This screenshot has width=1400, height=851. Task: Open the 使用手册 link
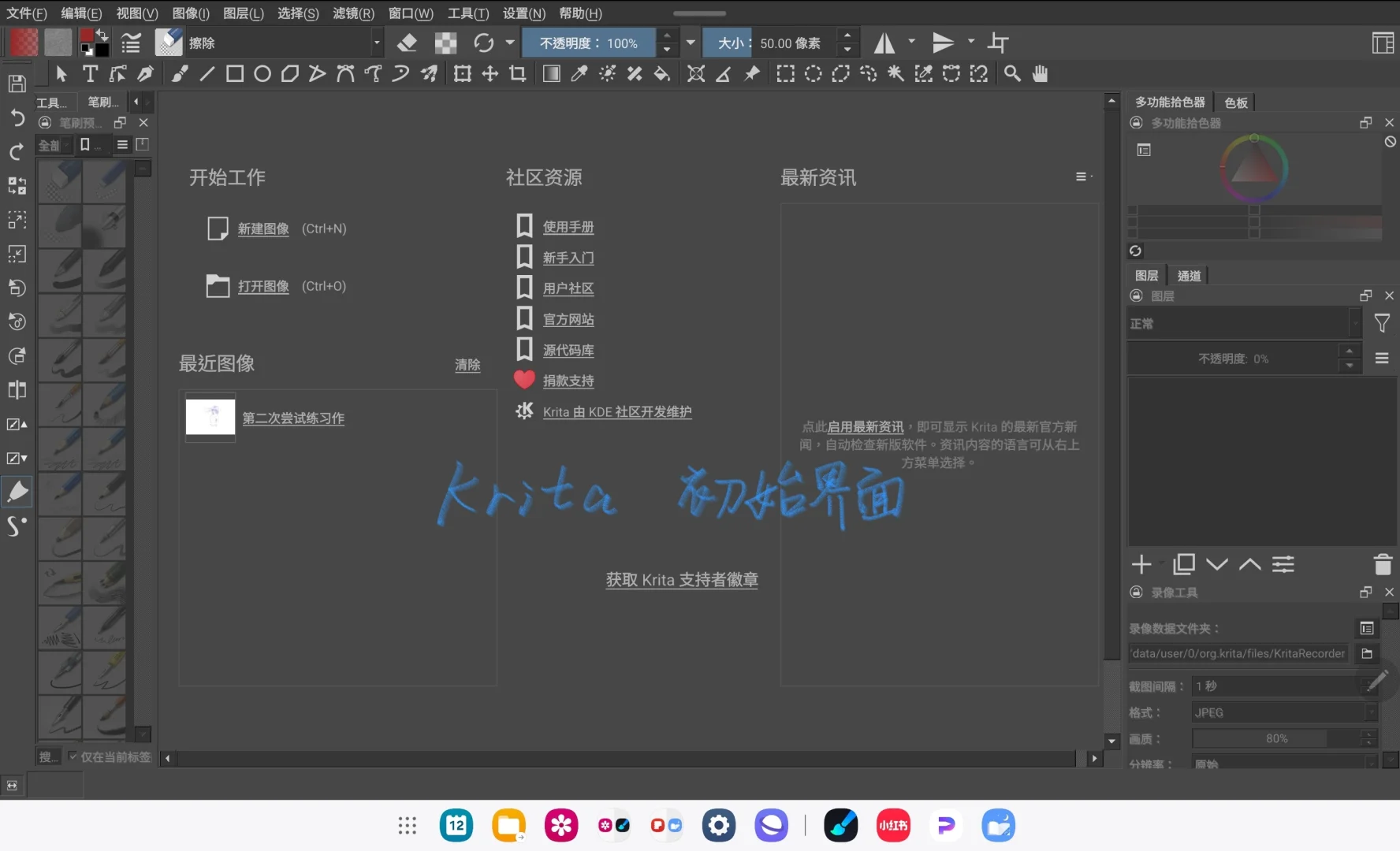tap(568, 227)
